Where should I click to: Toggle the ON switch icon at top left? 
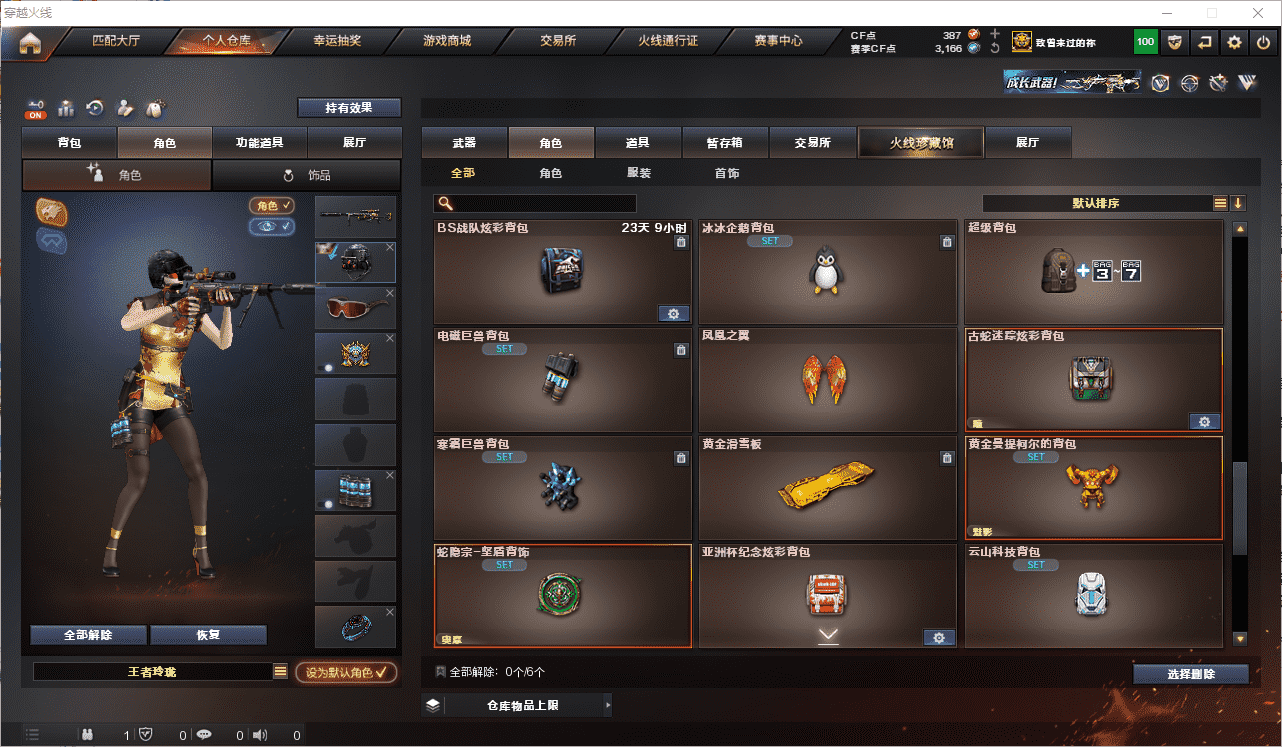coord(36,109)
